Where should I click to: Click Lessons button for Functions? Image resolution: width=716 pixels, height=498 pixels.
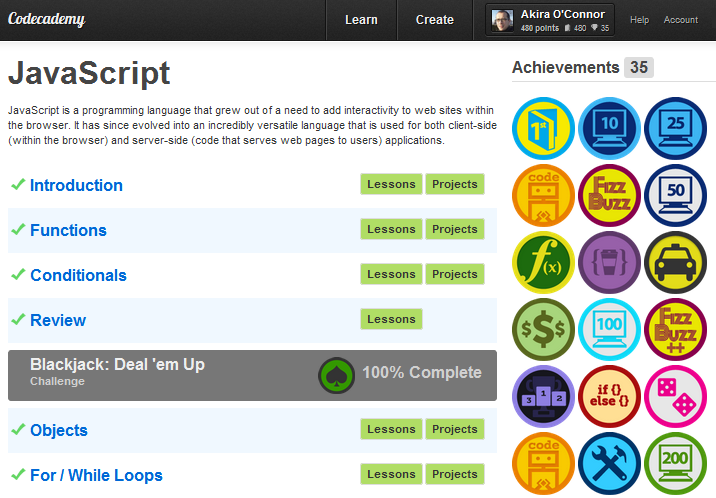click(x=391, y=229)
